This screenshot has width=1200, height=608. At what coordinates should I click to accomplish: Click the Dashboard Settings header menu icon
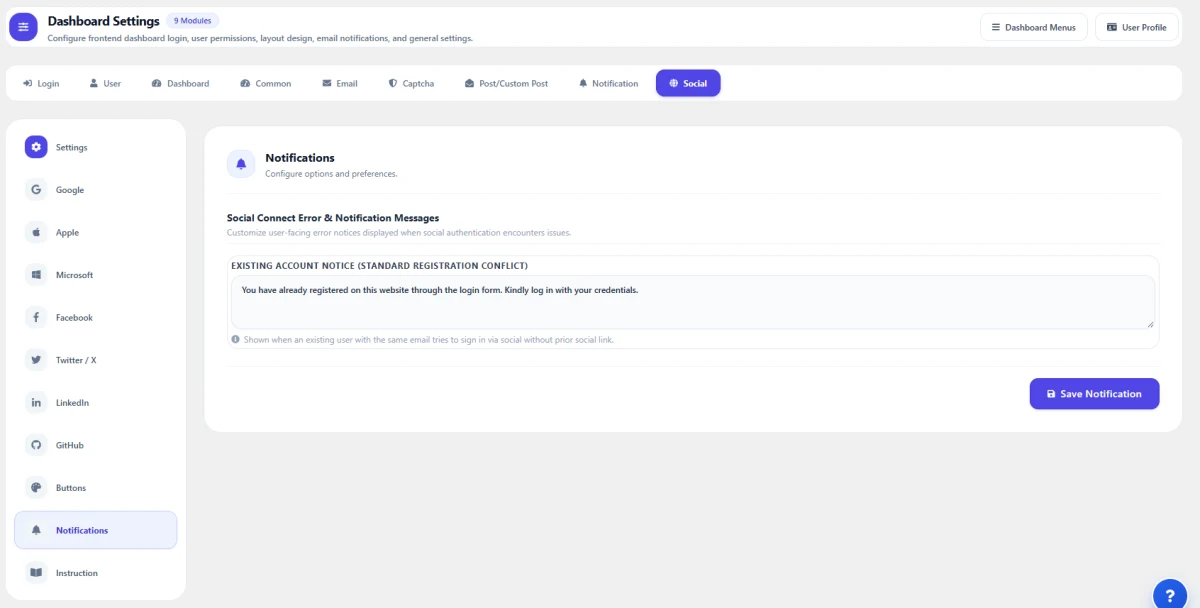click(x=23, y=27)
